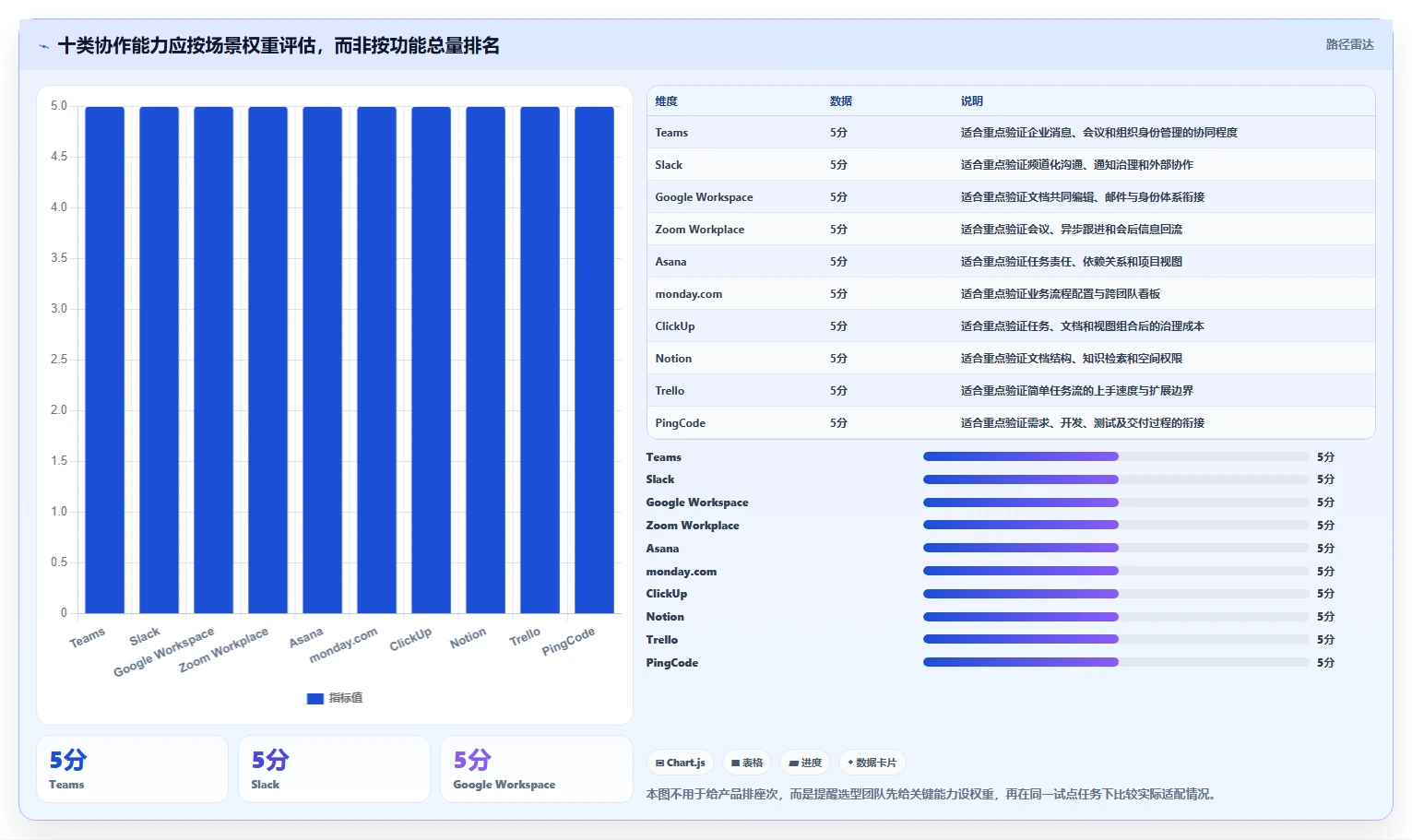Screen dimensions: 1412x840
Task: Click the 路径雷达 label in header
Action: click(1349, 44)
